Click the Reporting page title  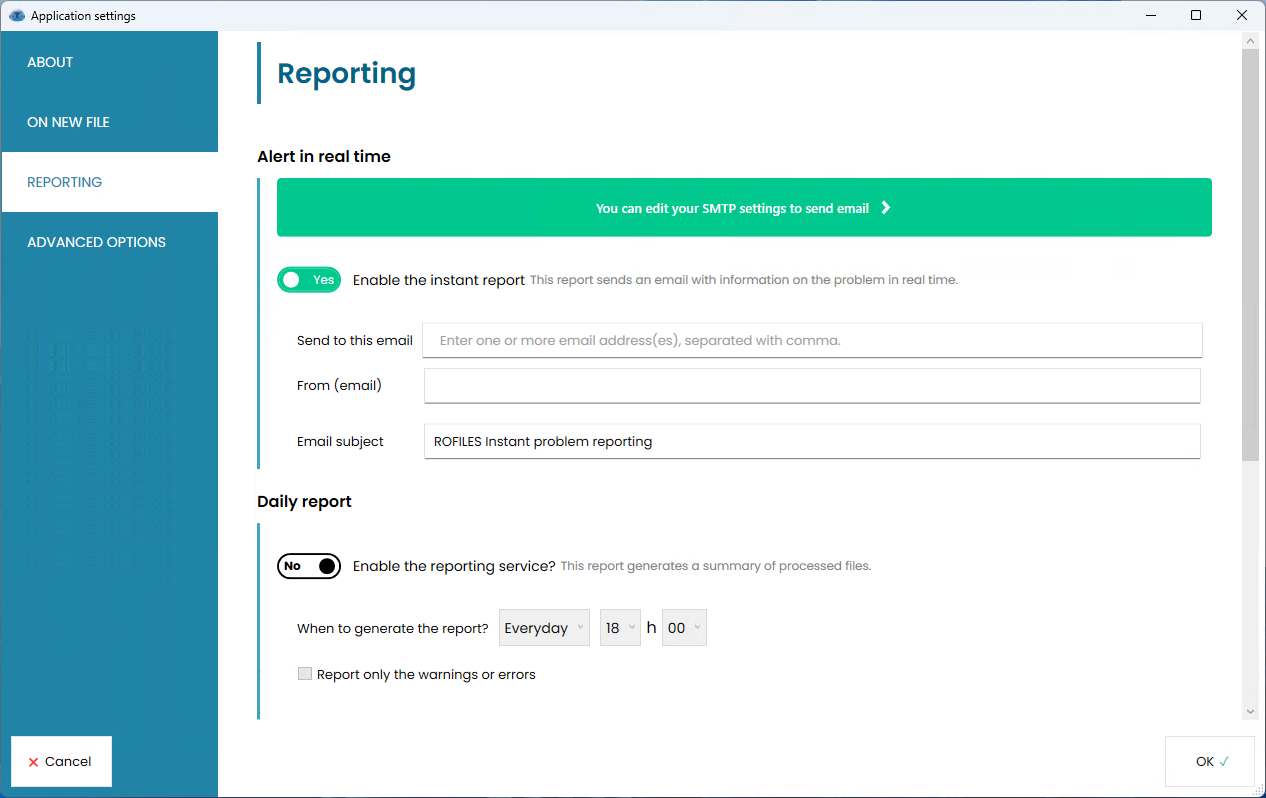(x=346, y=74)
